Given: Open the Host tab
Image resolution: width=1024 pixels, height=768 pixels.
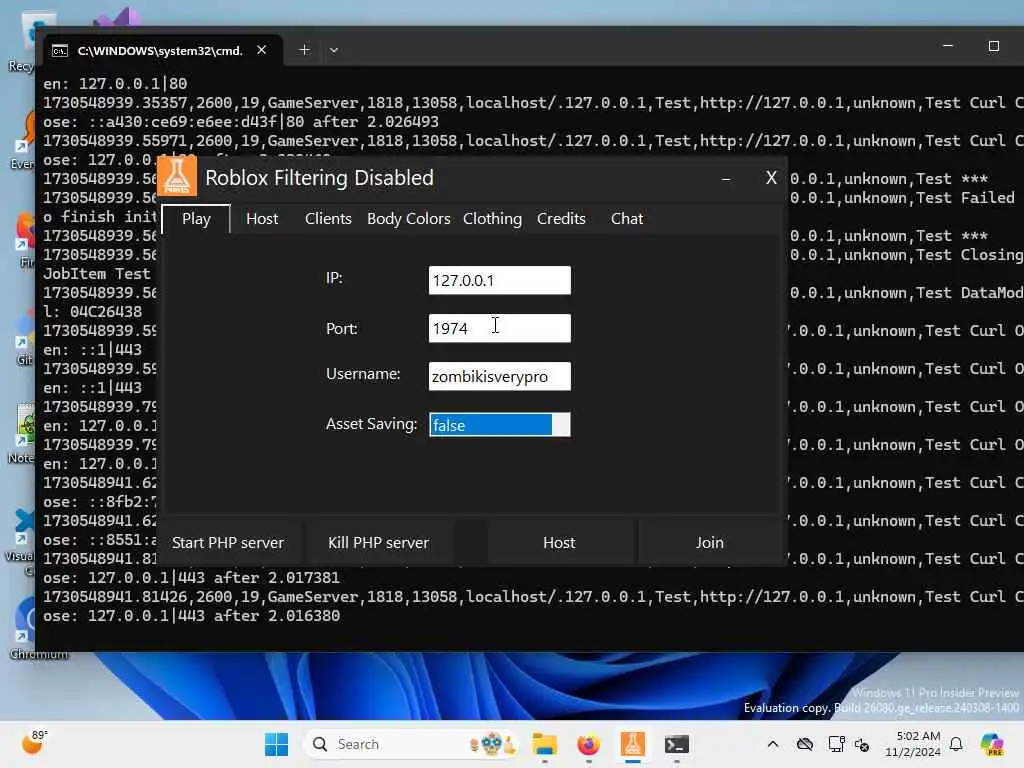Looking at the screenshot, I should tap(262, 219).
